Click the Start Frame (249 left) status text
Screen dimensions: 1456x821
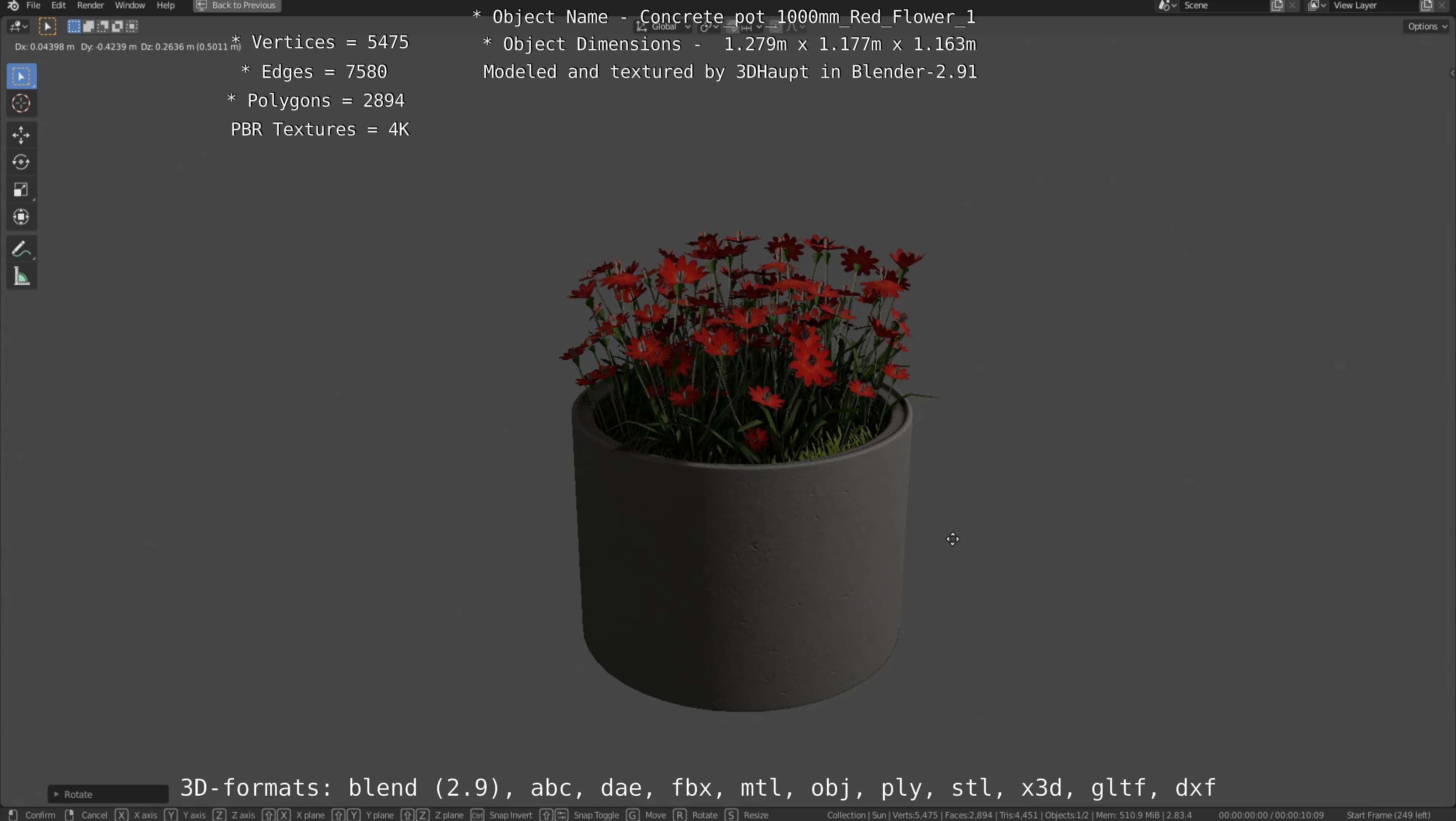point(1388,815)
